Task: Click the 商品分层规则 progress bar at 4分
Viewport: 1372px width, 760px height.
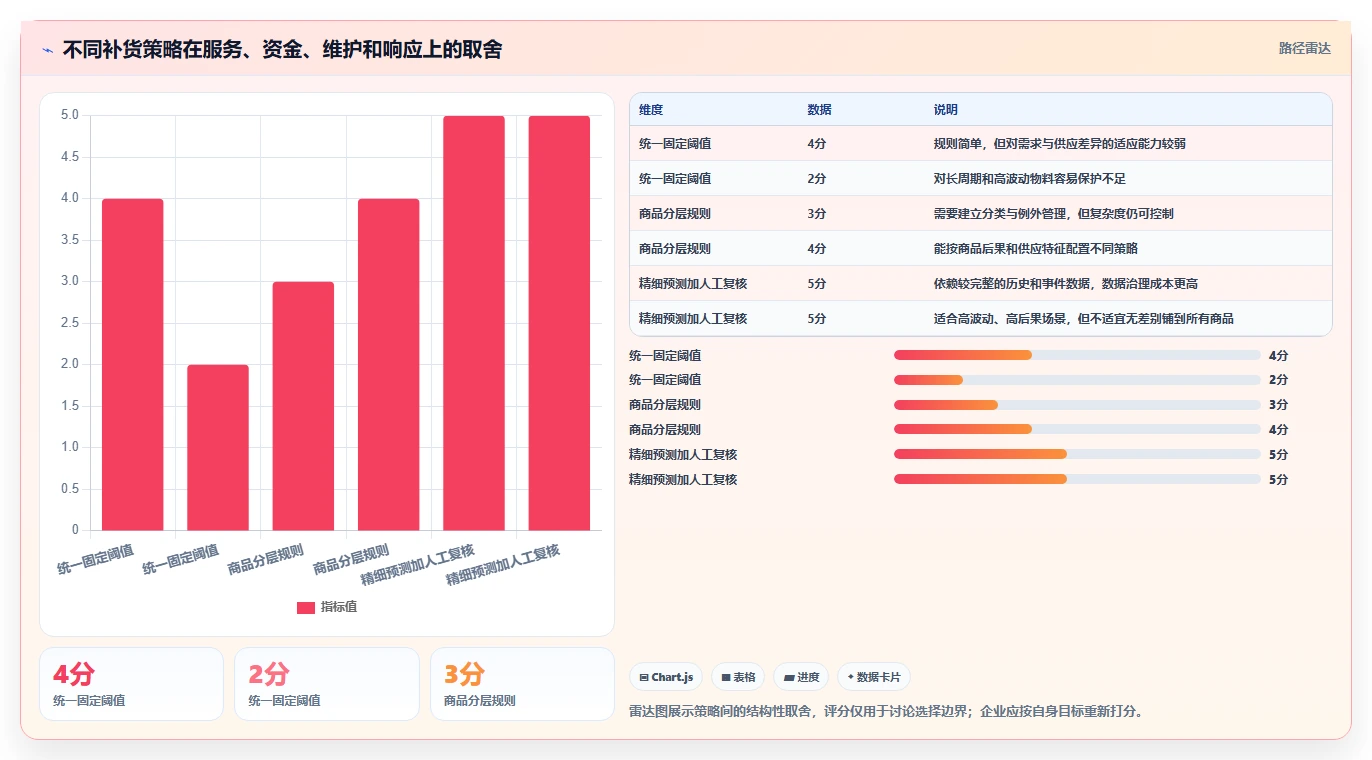Action: 1077,430
